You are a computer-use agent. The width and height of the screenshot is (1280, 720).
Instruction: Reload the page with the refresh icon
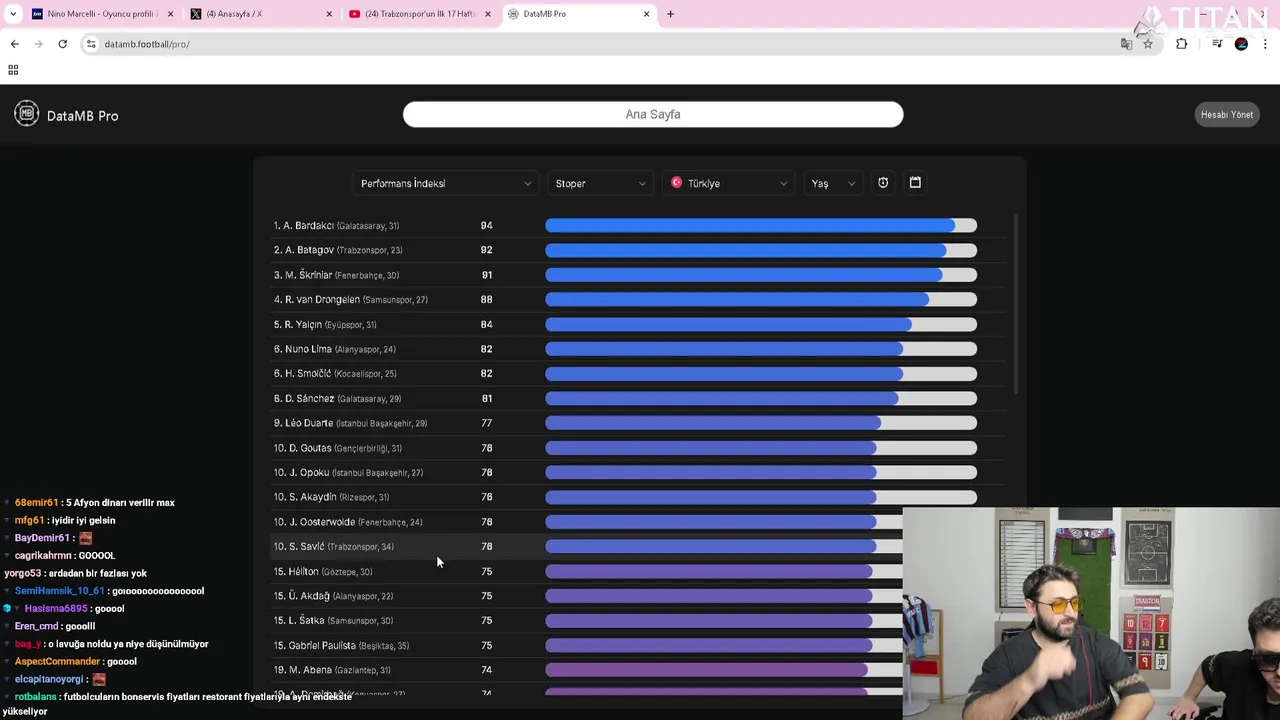coord(62,44)
